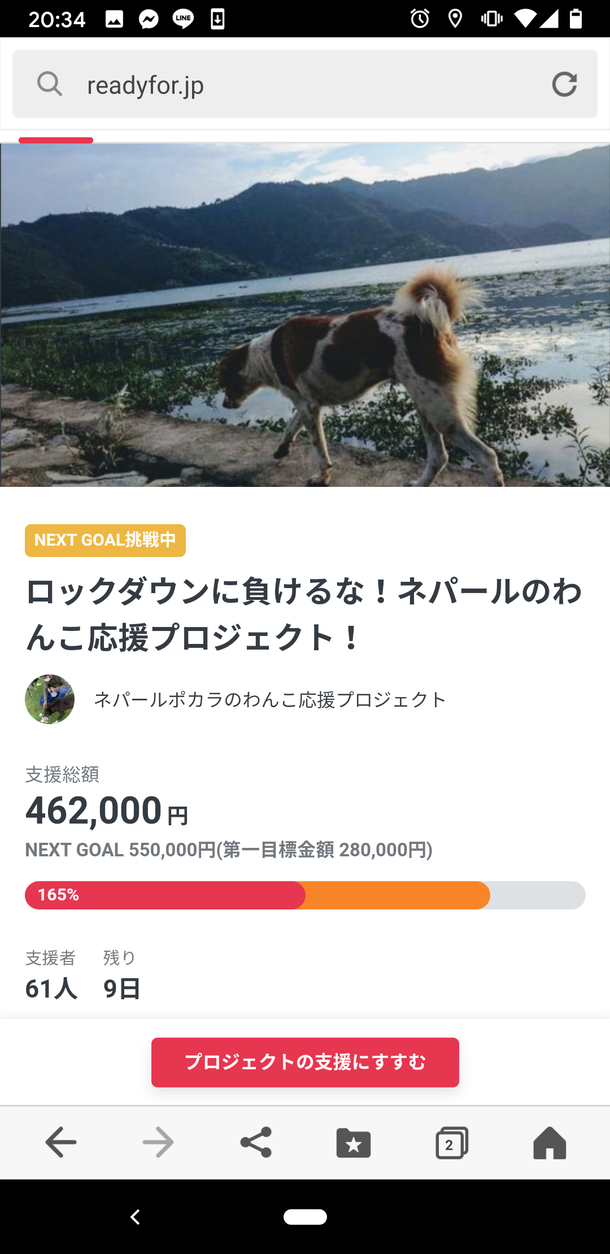Screen dimensions: 610x1254
Task: Go back with the browser back arrow
Action: (61, 1142)
